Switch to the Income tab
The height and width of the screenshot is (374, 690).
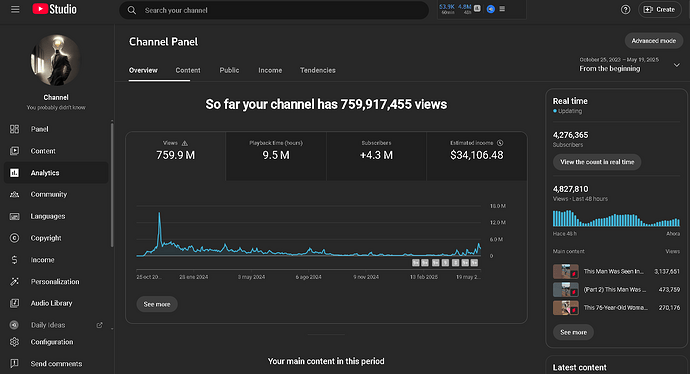(x=270, y=70)
